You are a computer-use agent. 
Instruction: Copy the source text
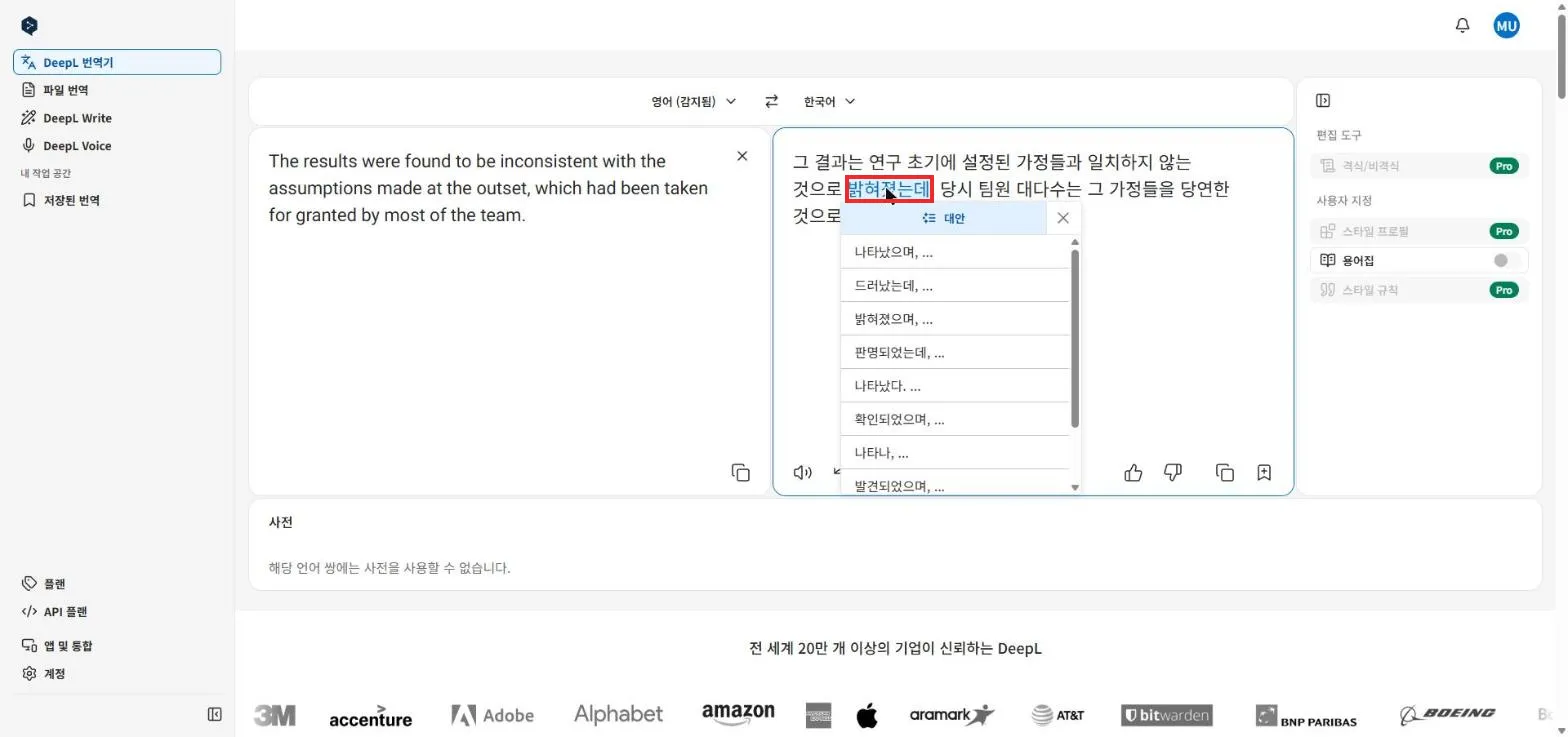(741, 472)
